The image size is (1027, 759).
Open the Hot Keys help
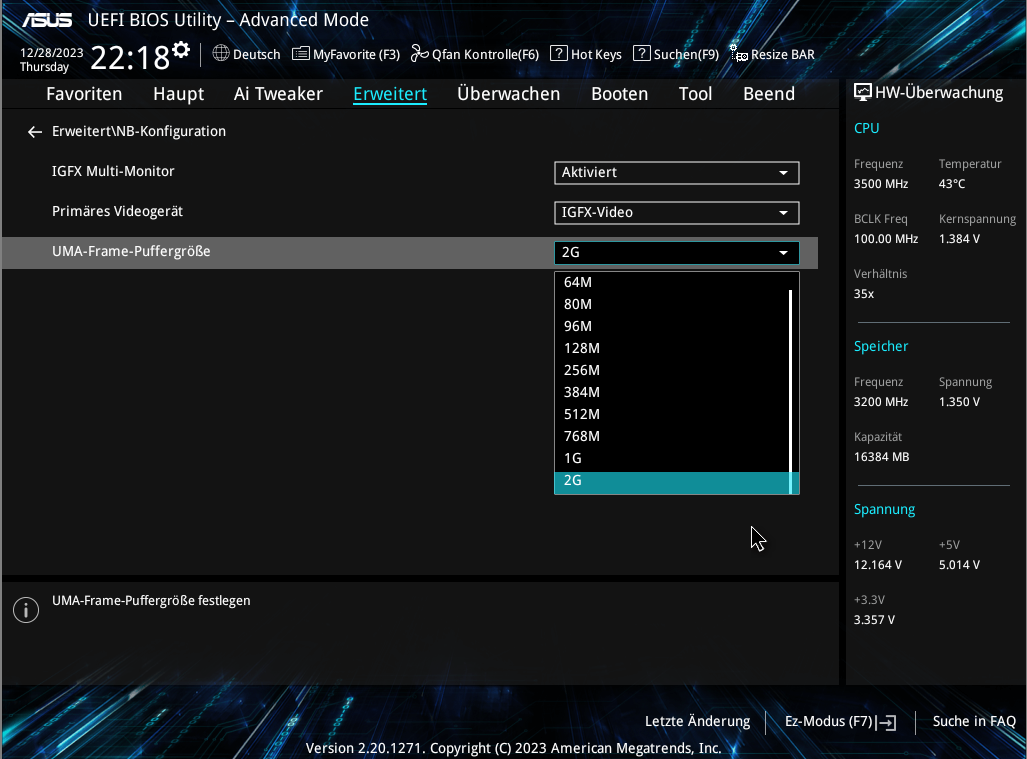point(586,54)
